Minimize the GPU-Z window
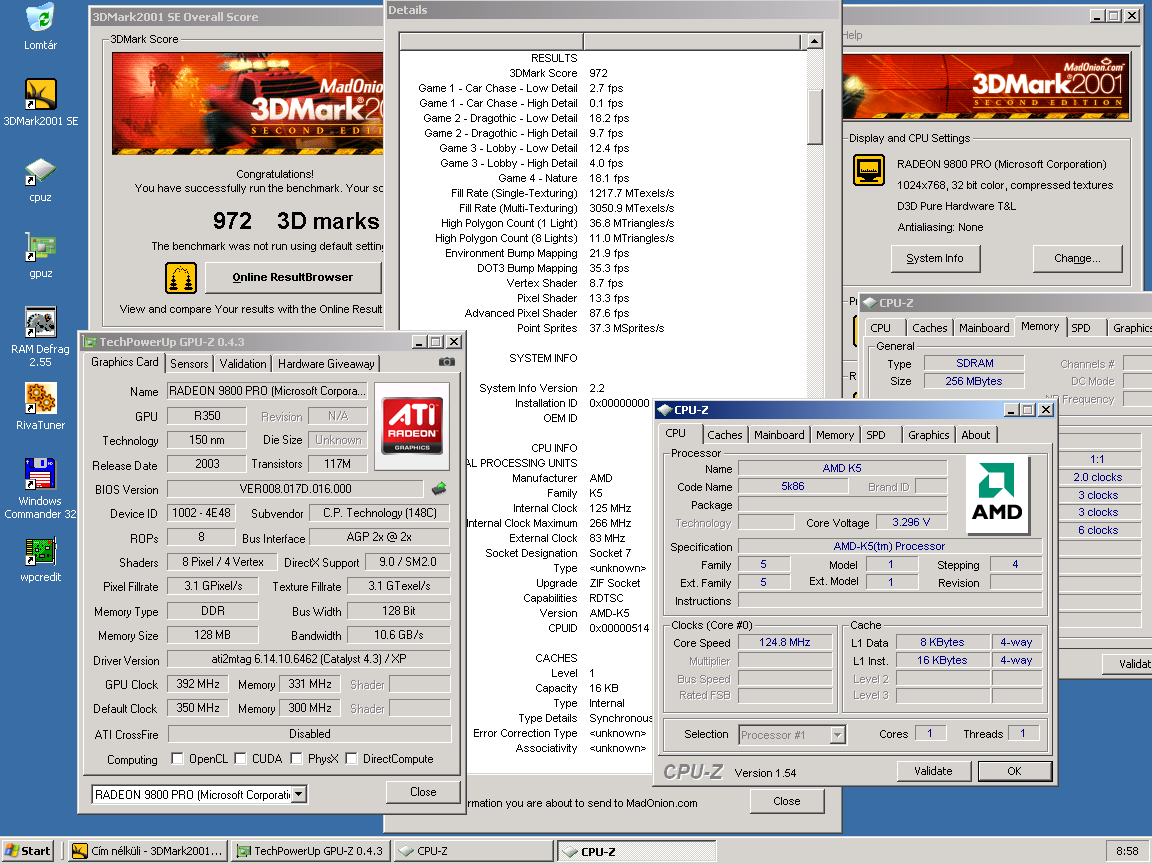This screenshot has height=864, width=1152. (x=419, y=342)
